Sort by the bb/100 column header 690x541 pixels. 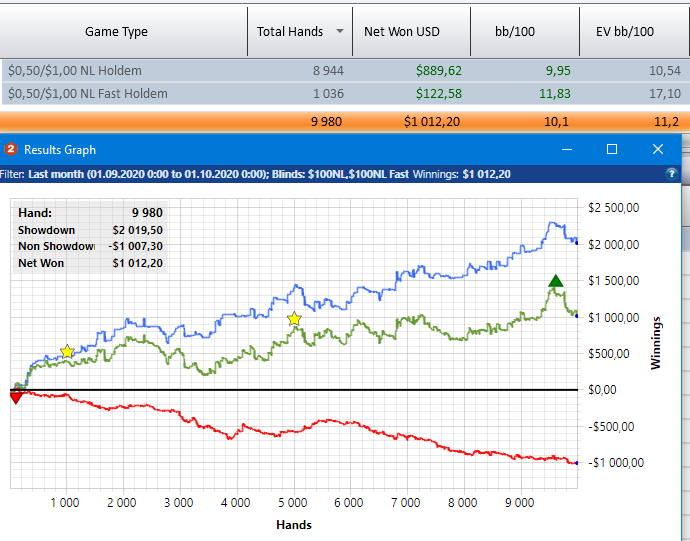[515, 31]
